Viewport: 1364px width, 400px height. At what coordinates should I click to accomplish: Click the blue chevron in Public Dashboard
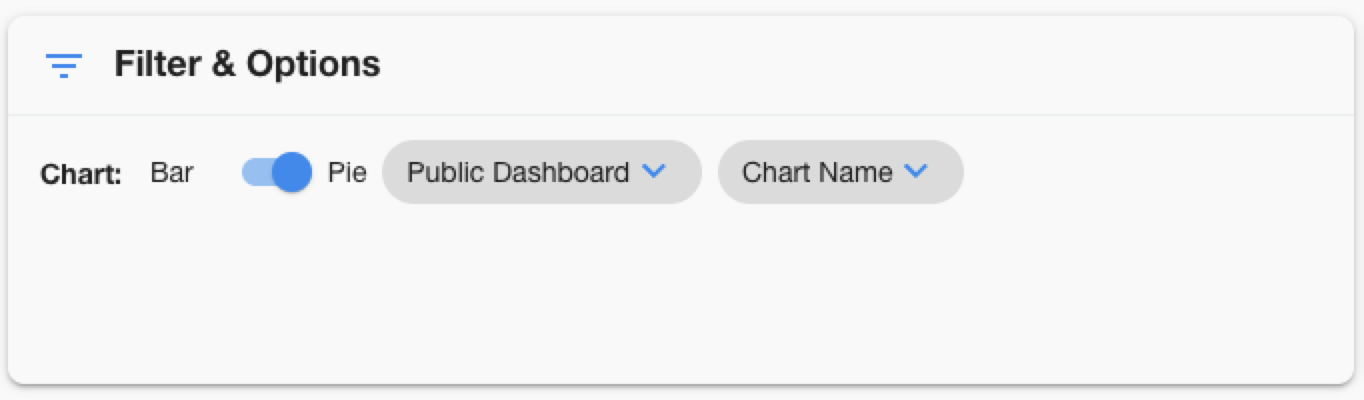pyautogui.click(x=653, y=172)
